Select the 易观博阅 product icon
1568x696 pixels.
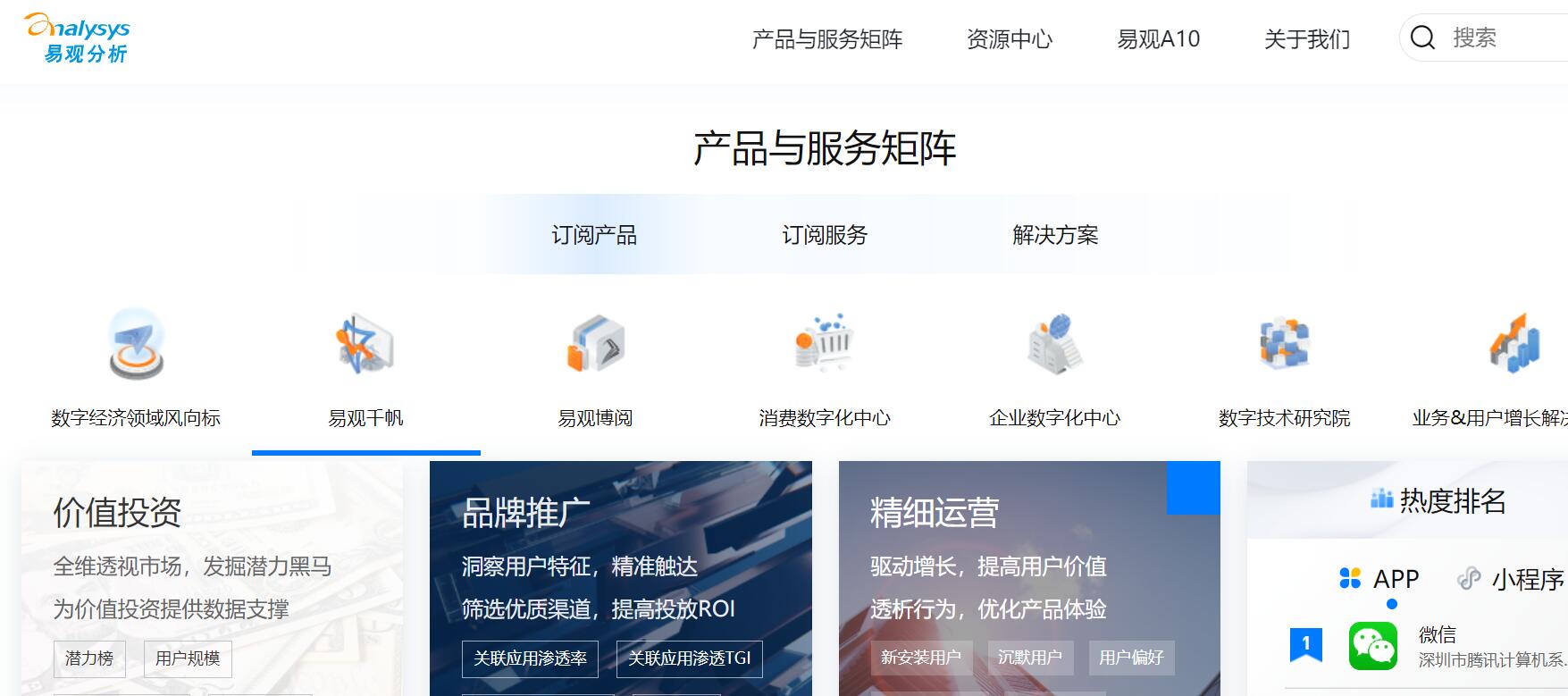pyautogui.click(x=595, y=344)
